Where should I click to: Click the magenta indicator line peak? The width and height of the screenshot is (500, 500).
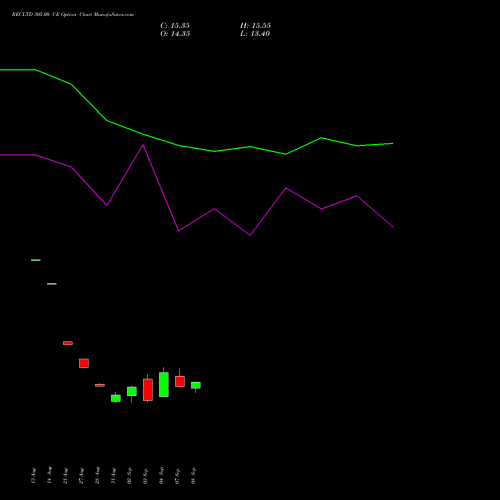coord(143,145)
